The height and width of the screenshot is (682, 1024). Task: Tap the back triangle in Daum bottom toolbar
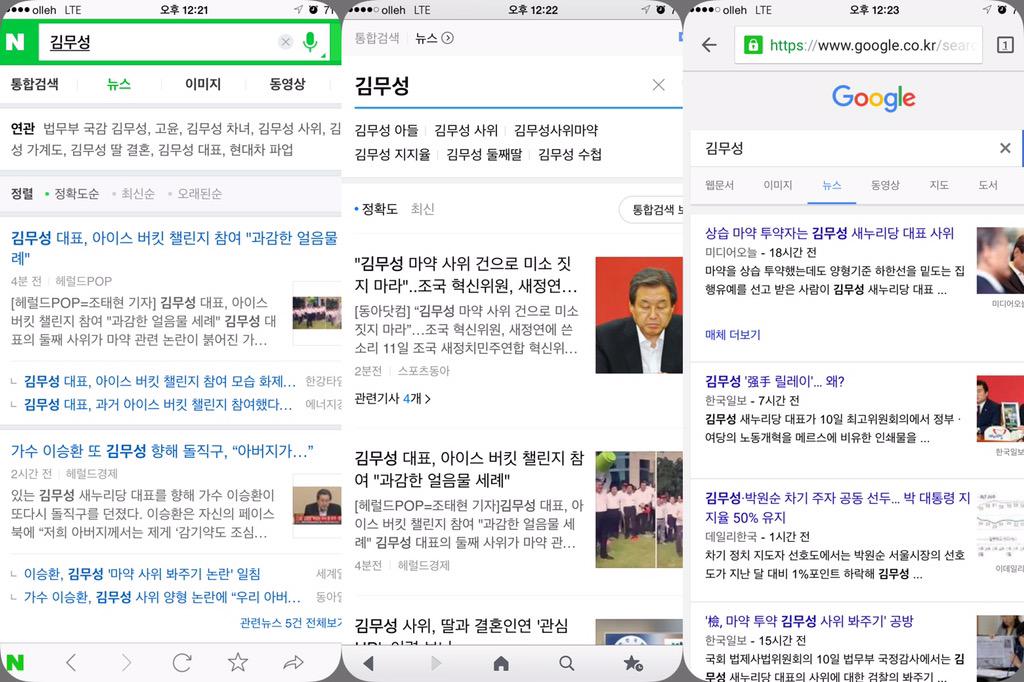tap(368, 664)
